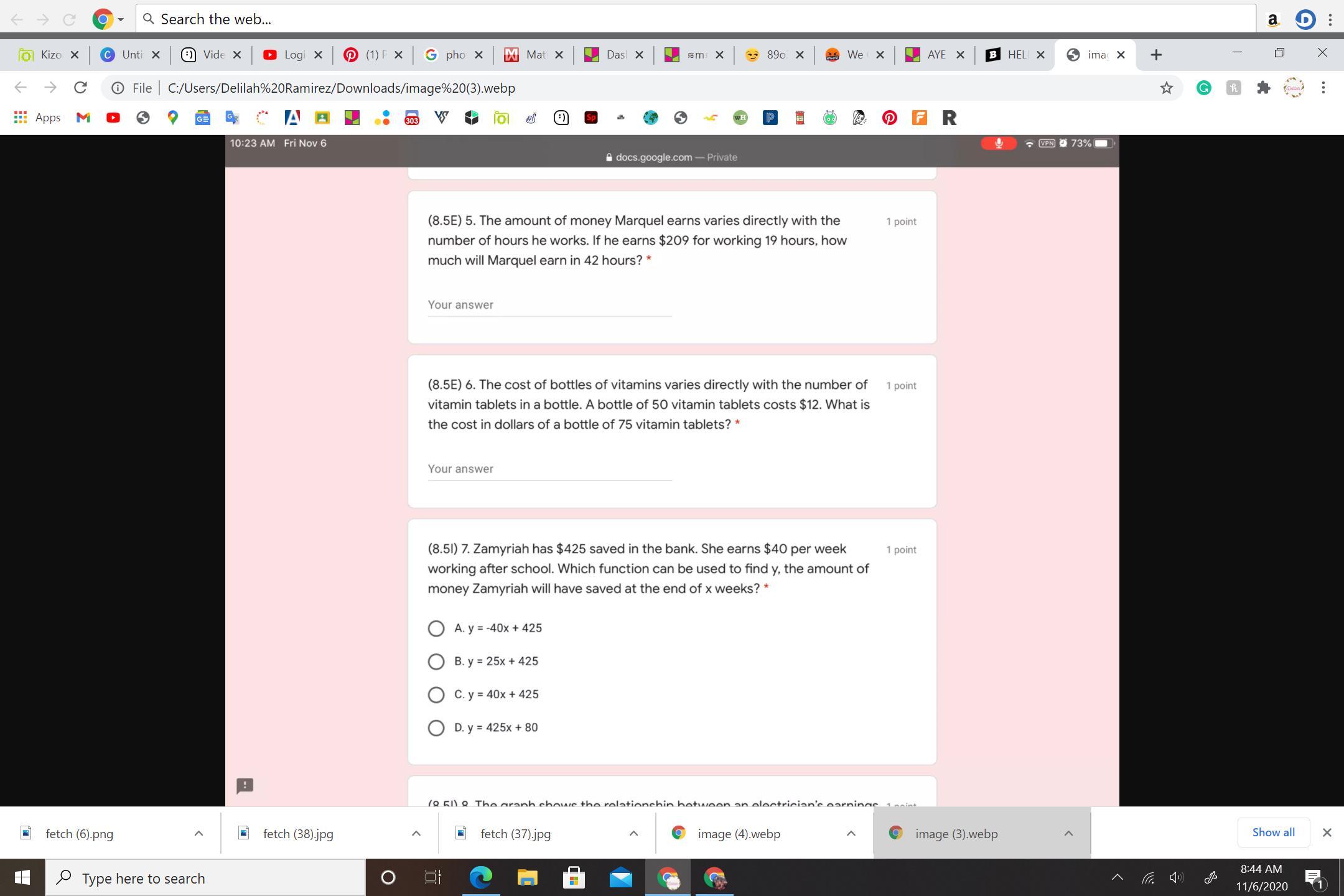Image resolution: width=1344 pixels, height=896 pixels.
Task: Select option C. y = 40x + 425
Action: pos(436,694)
